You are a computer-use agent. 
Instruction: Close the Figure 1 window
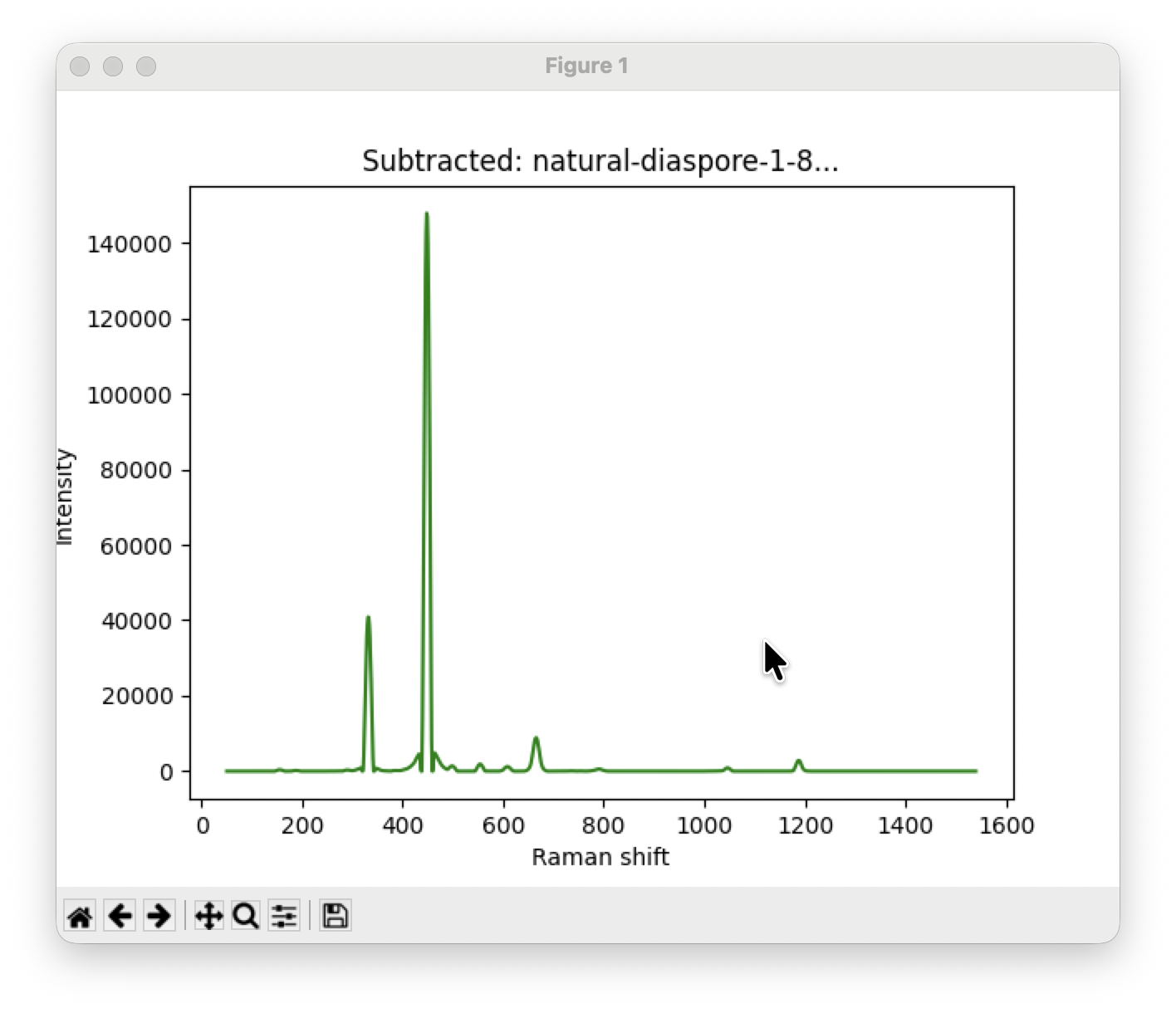click(80, 66)
